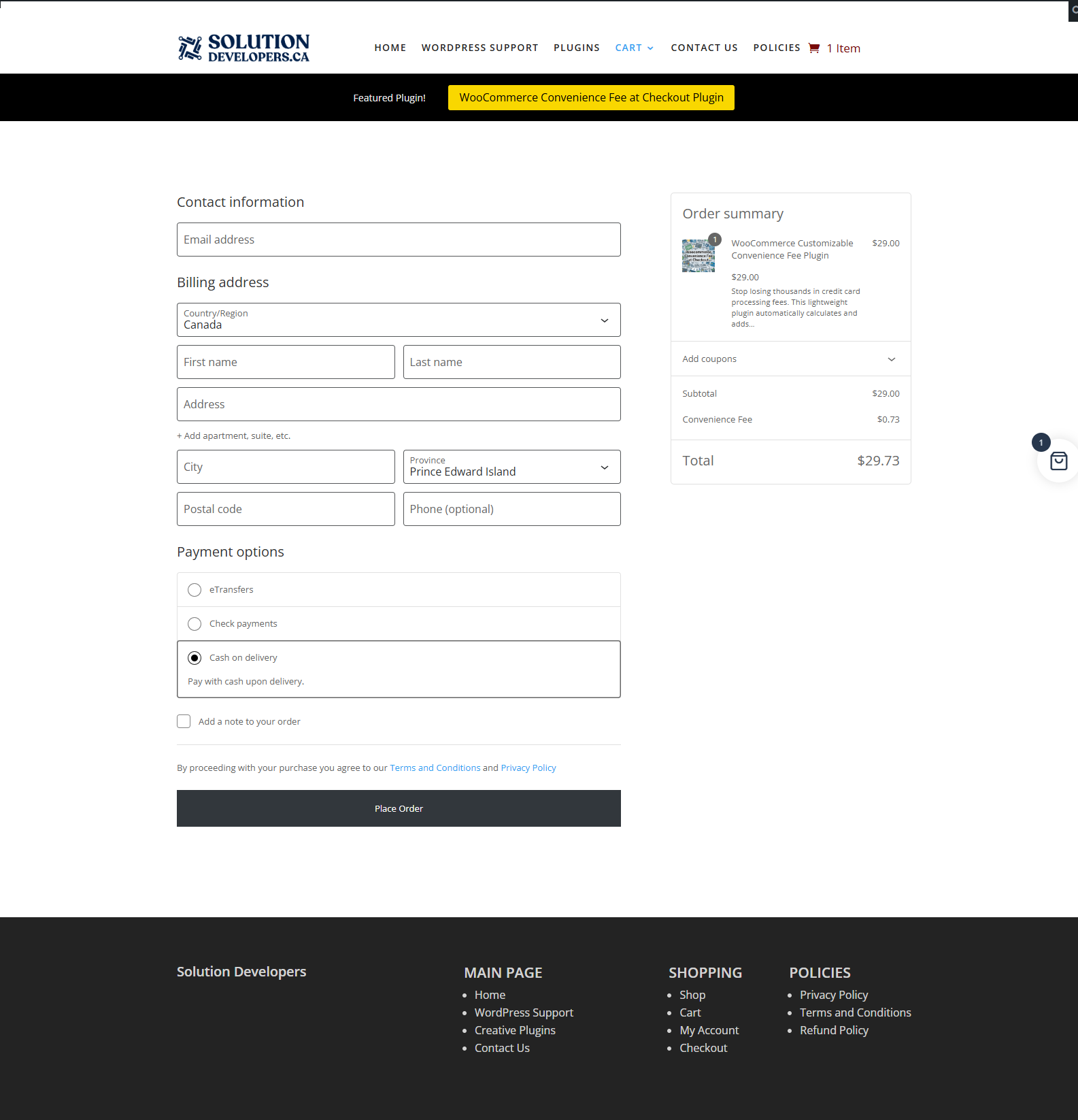Open WordPress Support in the footer
The width and height of the screenshot is (1078, 1120).
(x=524, y=1012)
